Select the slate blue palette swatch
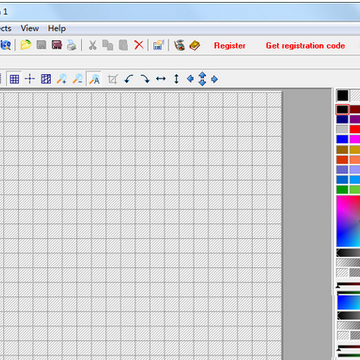360x360 pixels. pos(342,170)
